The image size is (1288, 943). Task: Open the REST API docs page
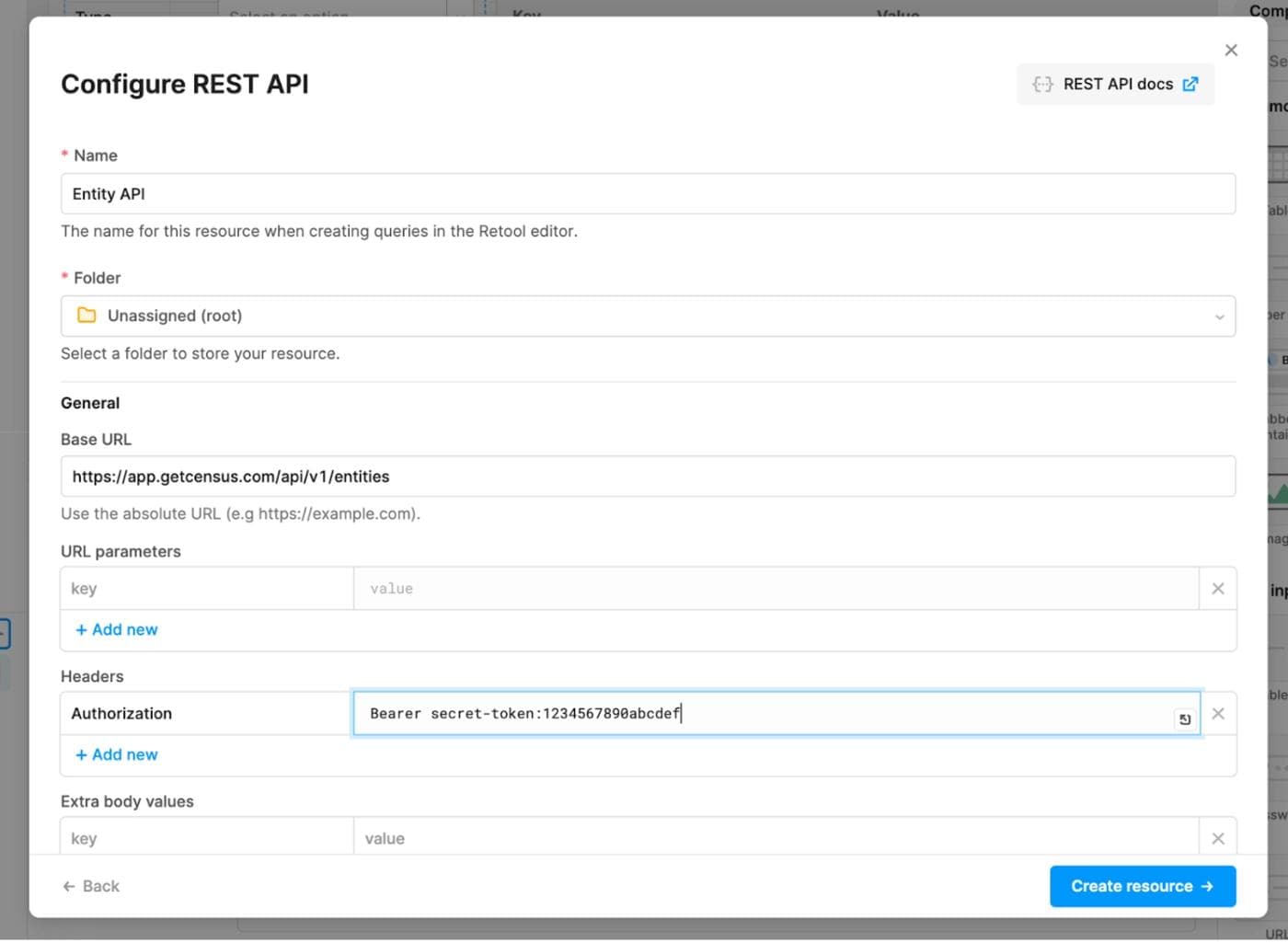pyautogui.click(x=1115, y=84)
